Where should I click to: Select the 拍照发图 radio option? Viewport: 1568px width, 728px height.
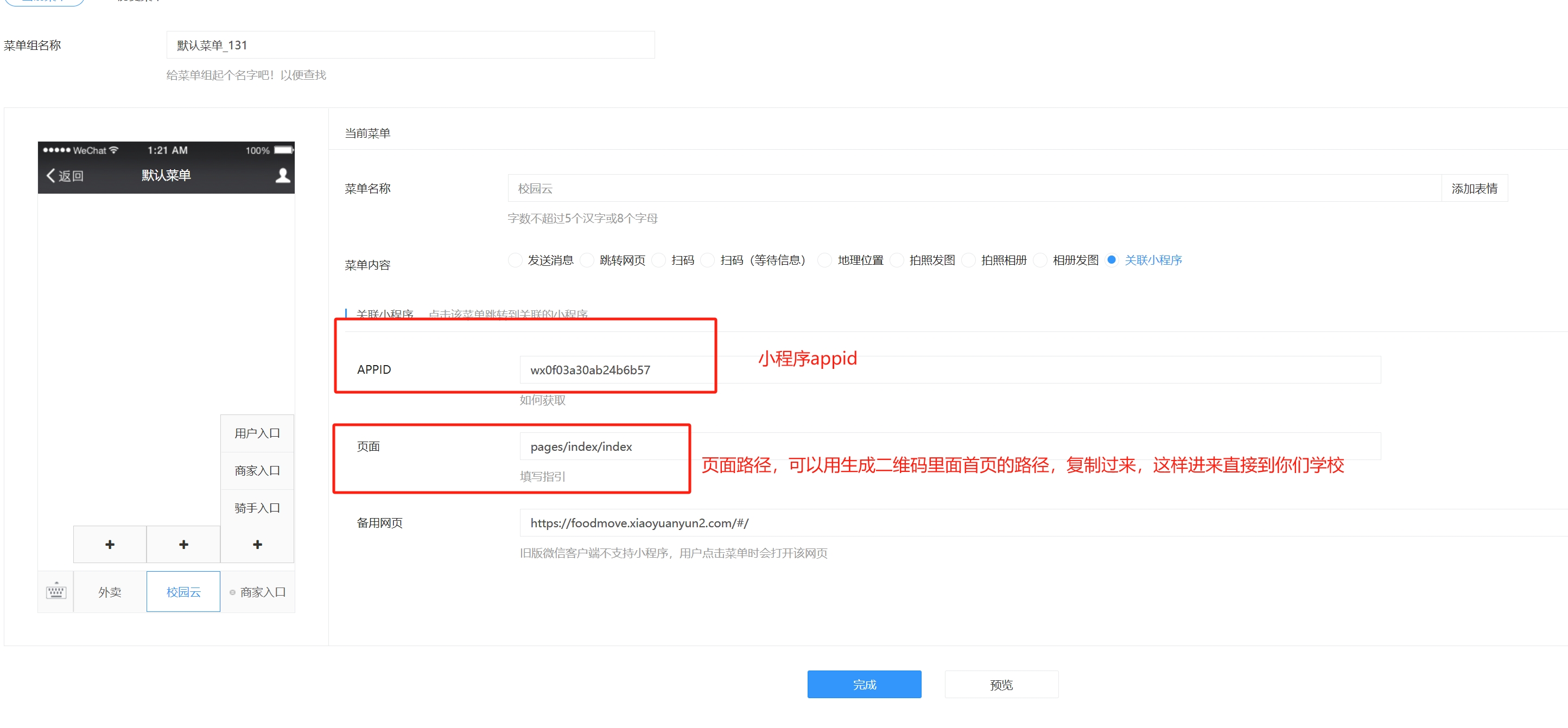pyautogui.click(x=897, y=260)
